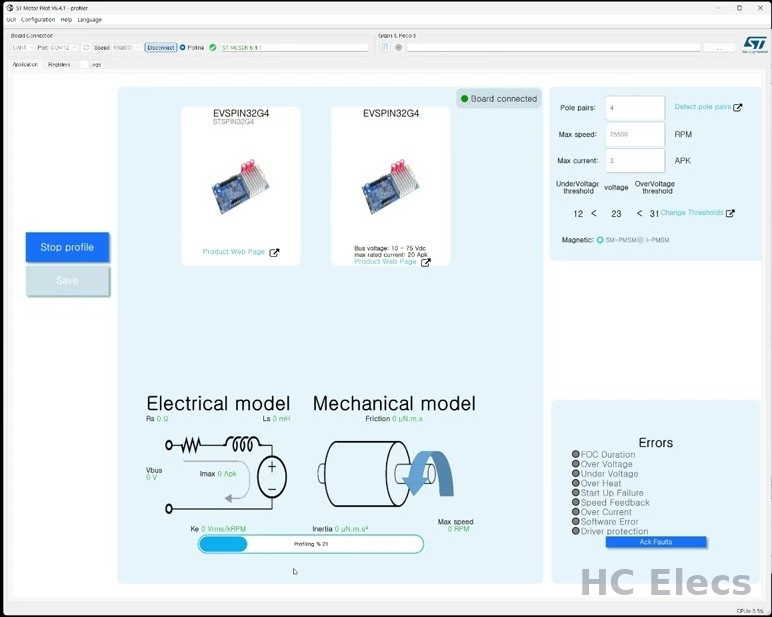Open the Configuration menu
This screenshot has width=772, height=617.
[38, 20]
